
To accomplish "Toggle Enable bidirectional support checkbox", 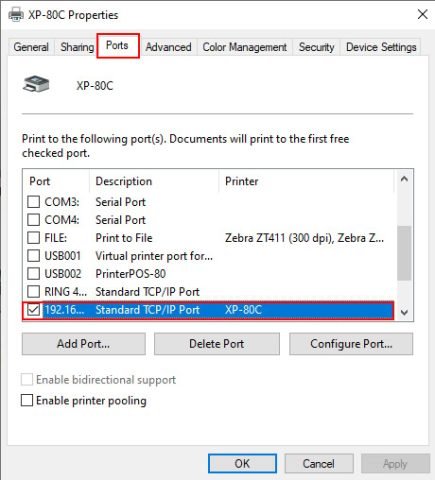I will (27, 380).
